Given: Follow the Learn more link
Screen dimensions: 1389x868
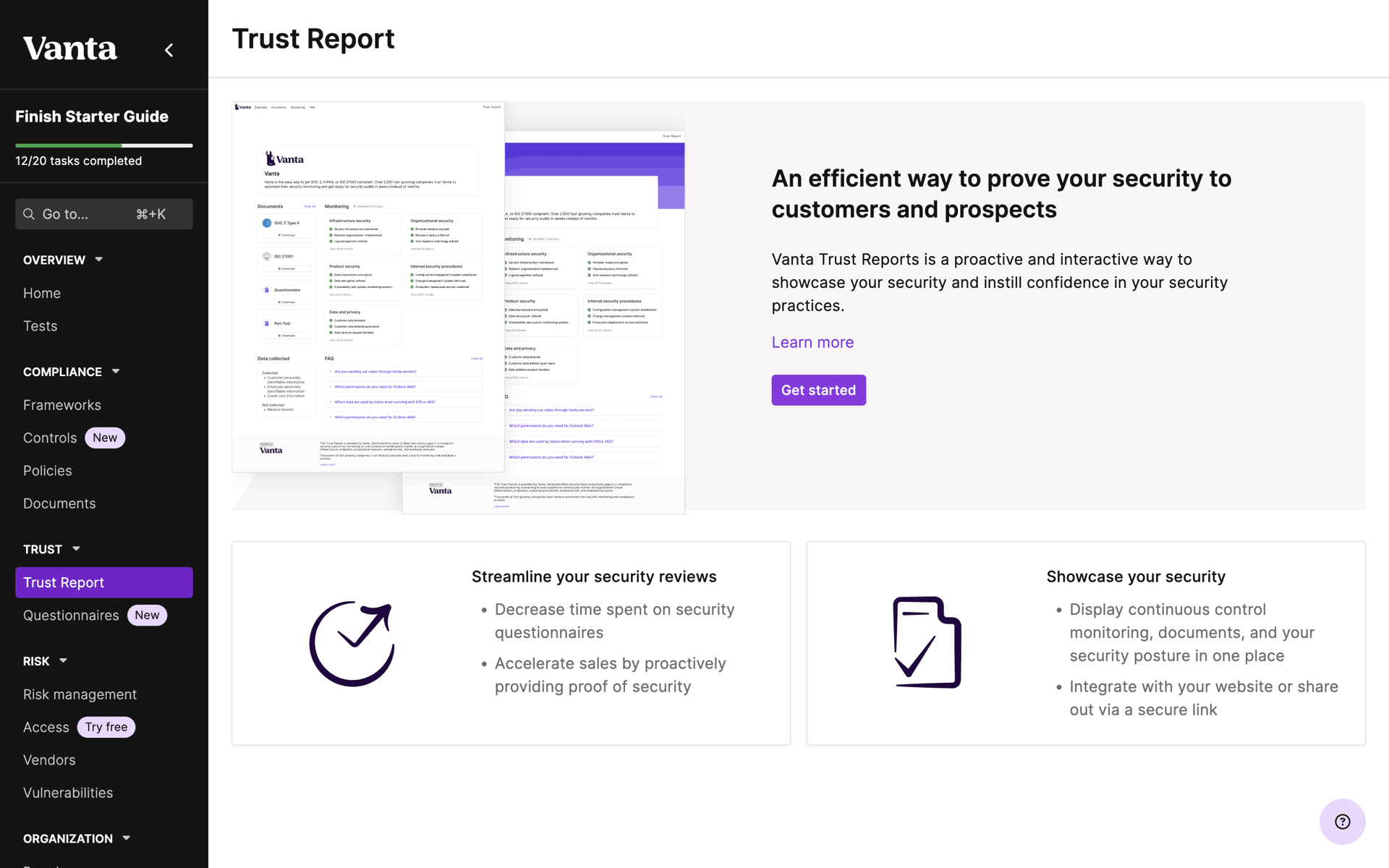Looking at the screenshot, I should (x=812, y=342).
